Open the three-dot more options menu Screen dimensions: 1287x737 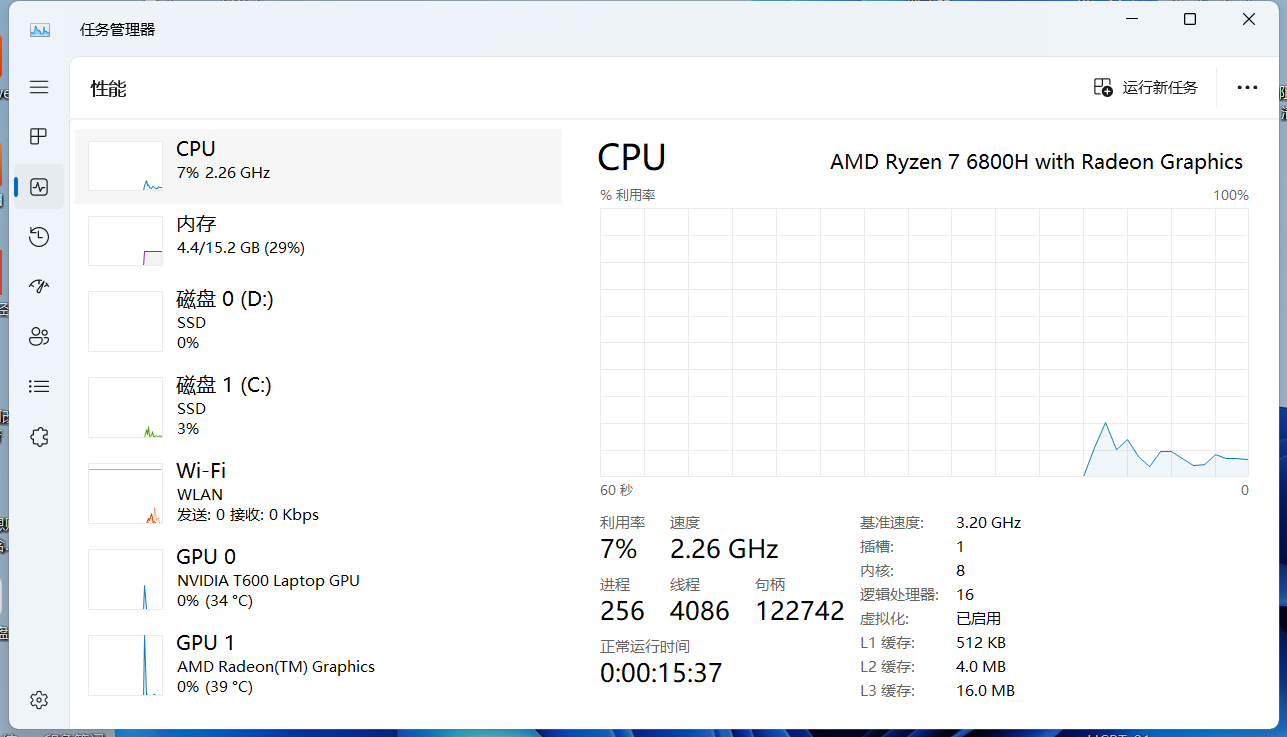[1247, 87]
